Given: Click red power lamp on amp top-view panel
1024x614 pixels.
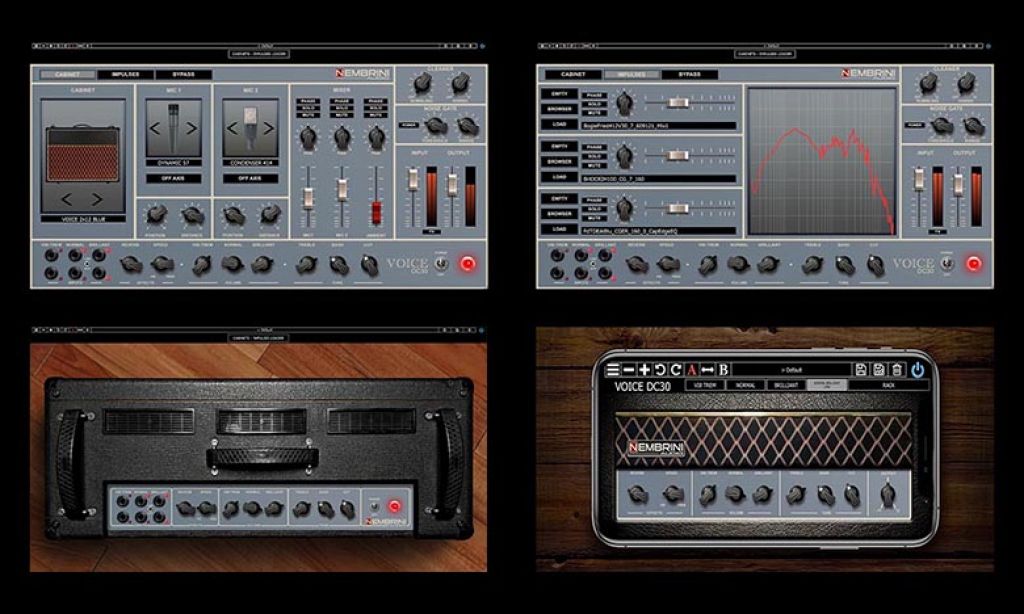Looking at the screenshot, I should (394, 506).
